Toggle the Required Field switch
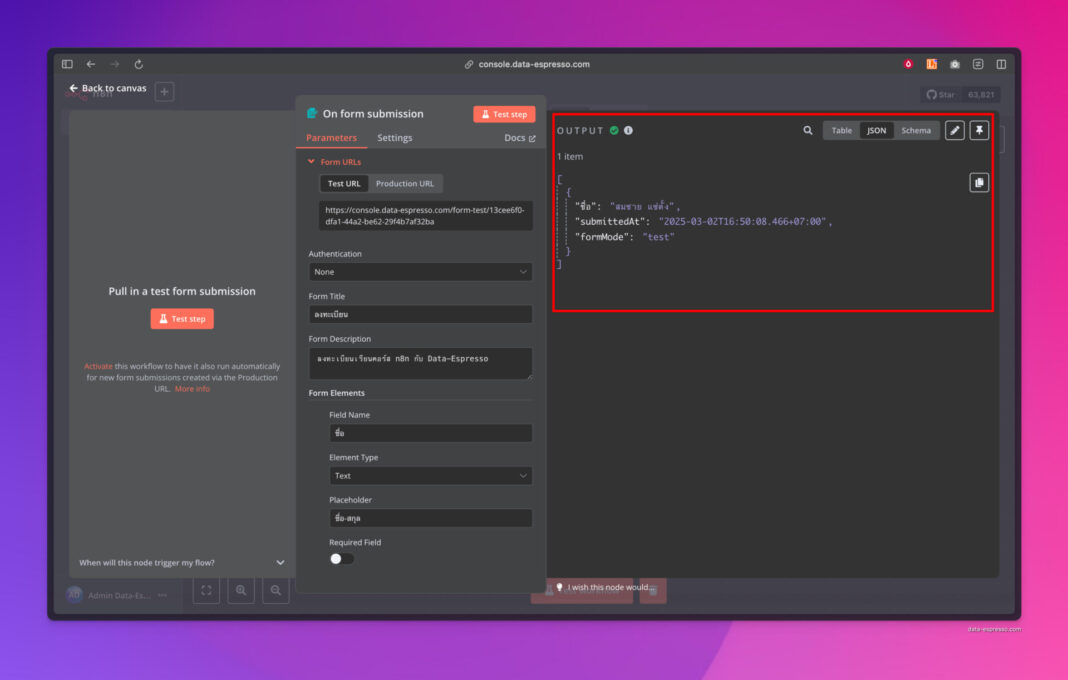1068x680 pixels. click(341, 561)
